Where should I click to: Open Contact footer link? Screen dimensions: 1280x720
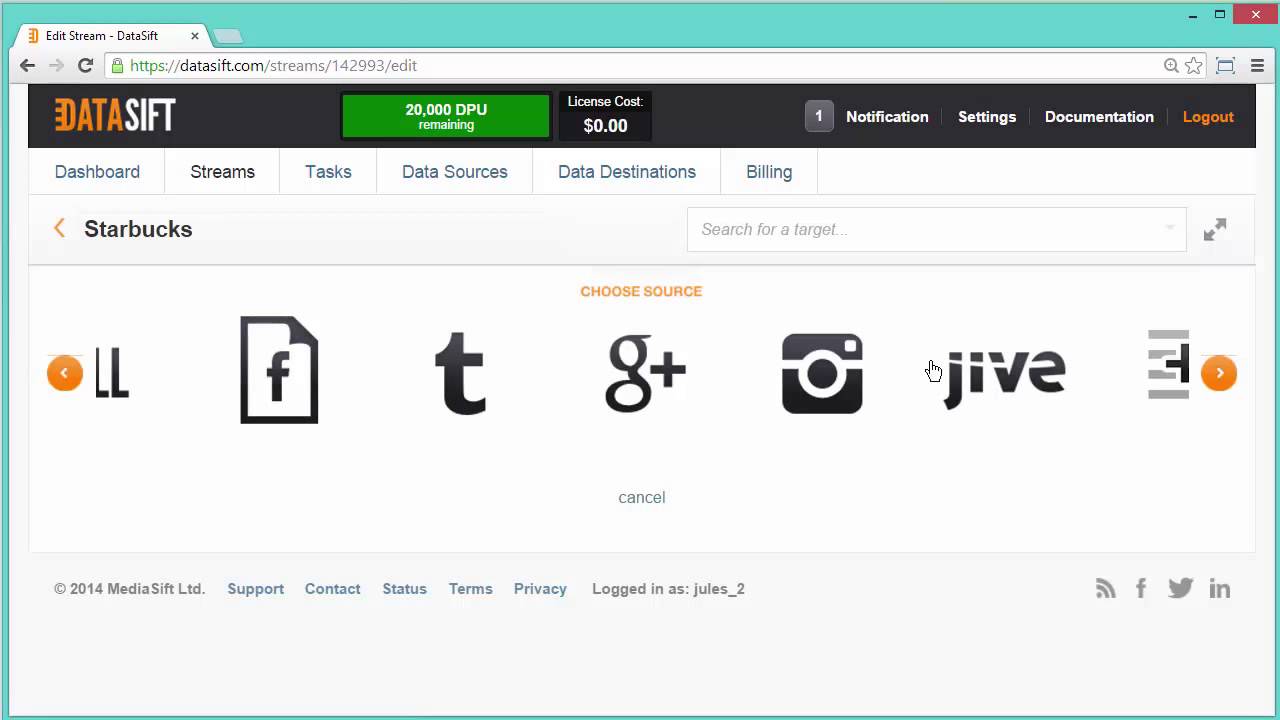coord(333,589)
